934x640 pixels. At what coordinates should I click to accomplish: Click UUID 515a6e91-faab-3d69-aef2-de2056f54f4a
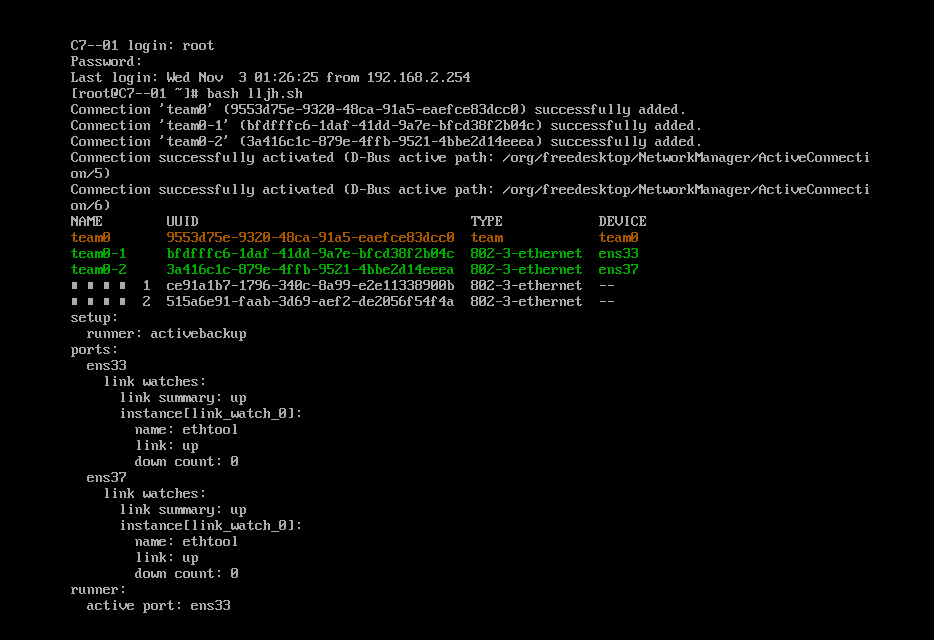click(x=310, y=302)
